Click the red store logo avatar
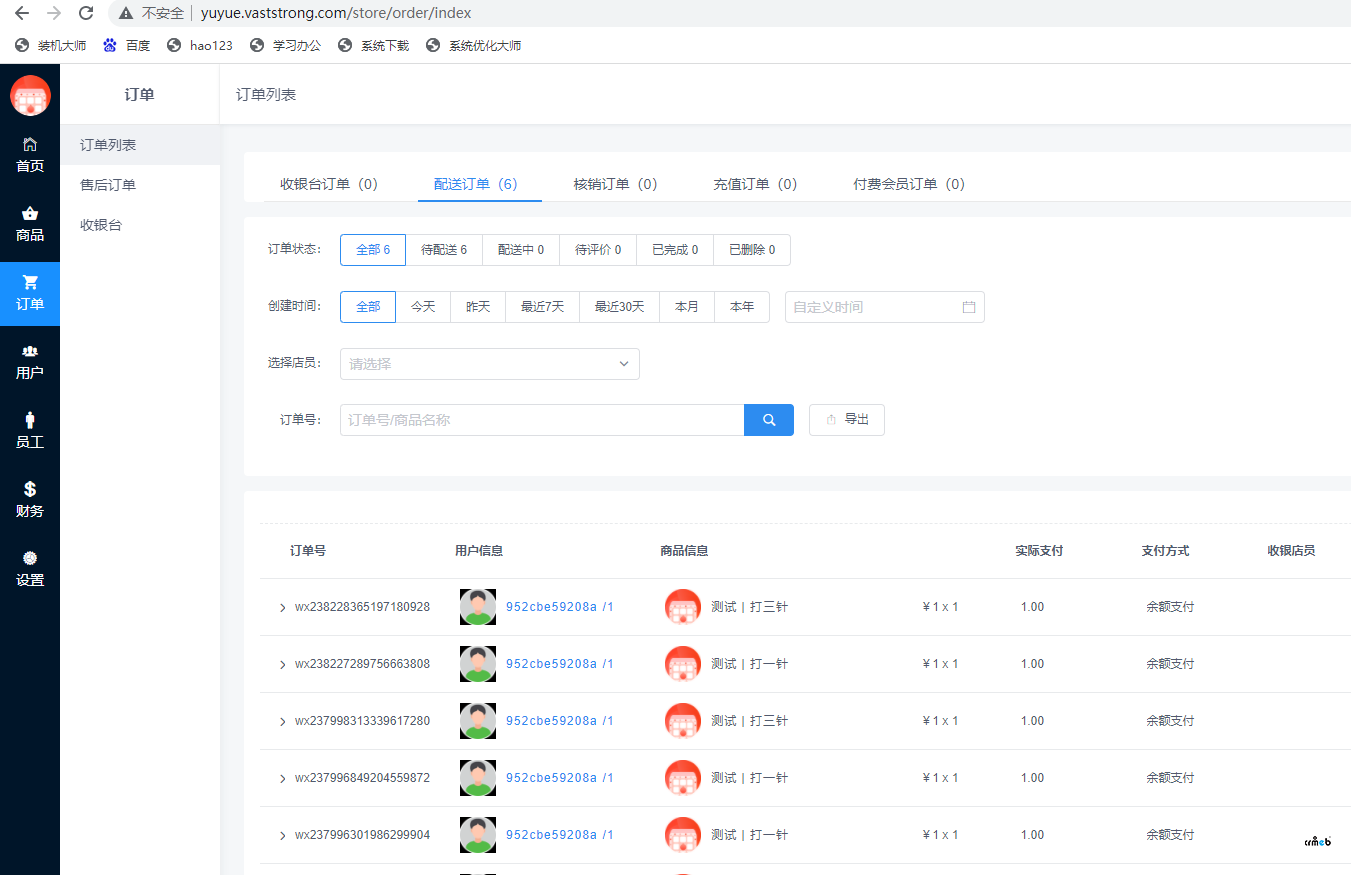Screen dimensions: 1351x875 (x=30, y=95)
